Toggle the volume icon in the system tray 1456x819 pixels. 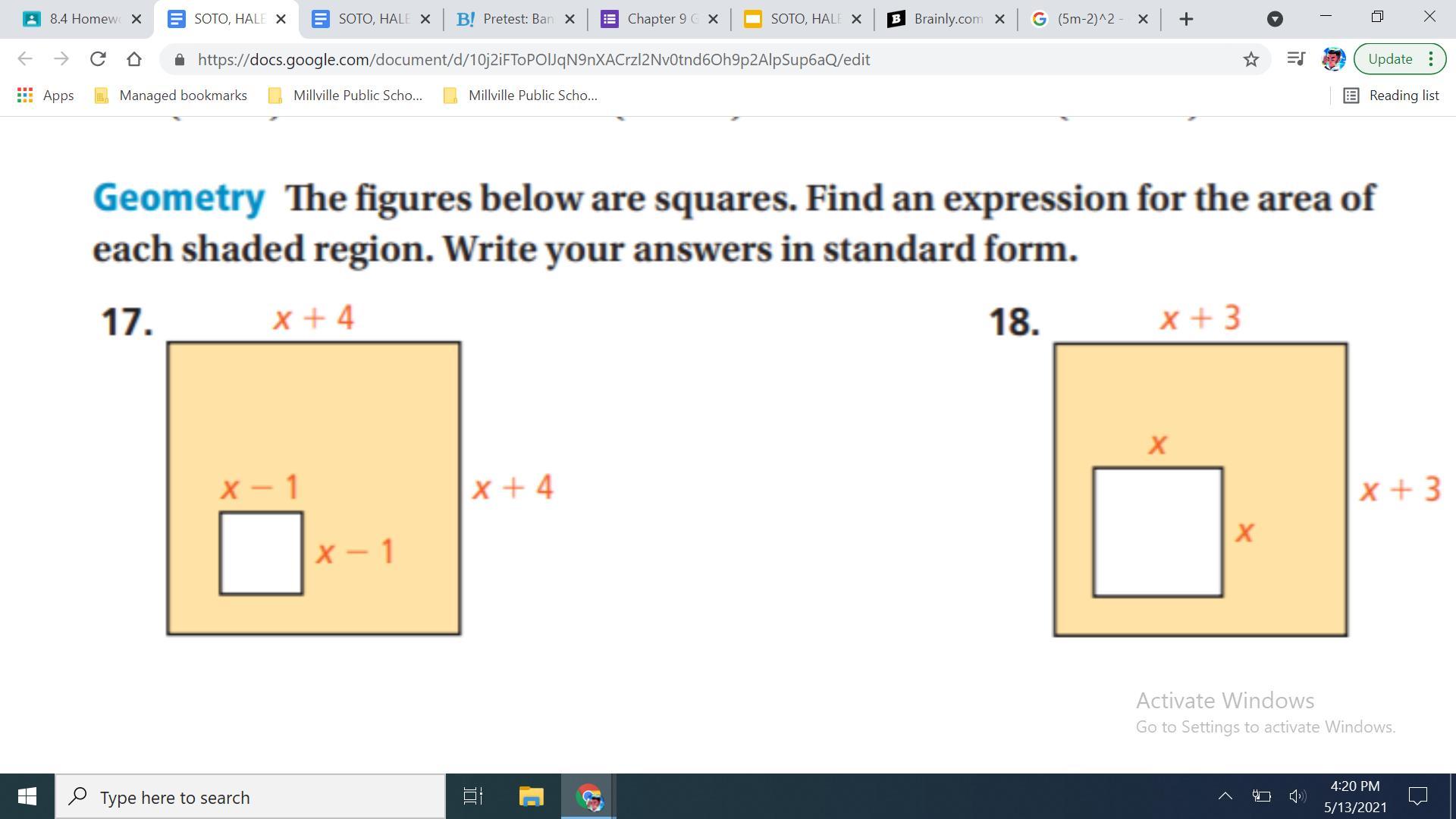click(1297, 796)
